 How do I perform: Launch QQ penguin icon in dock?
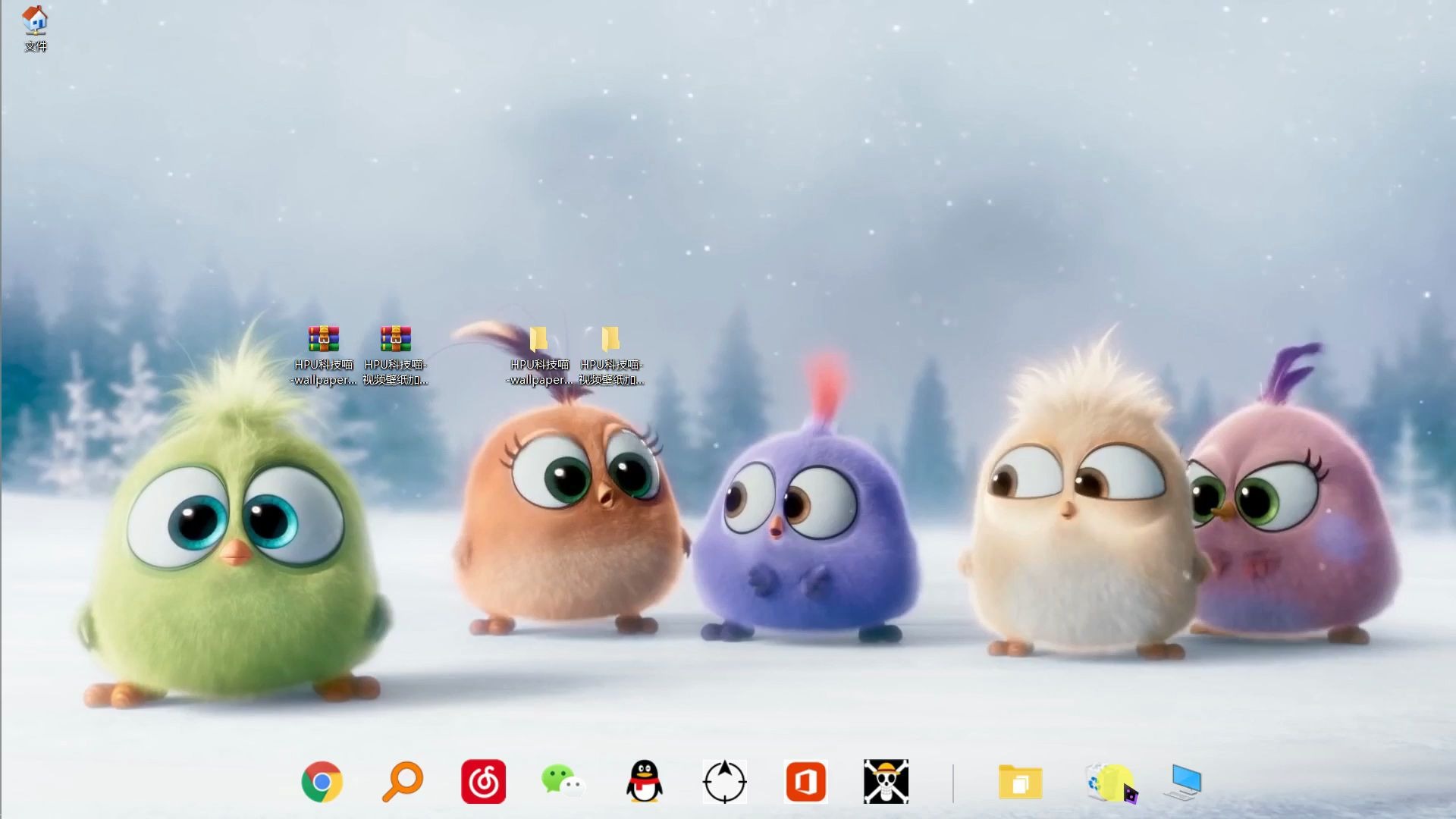click(x=644, y=782)
